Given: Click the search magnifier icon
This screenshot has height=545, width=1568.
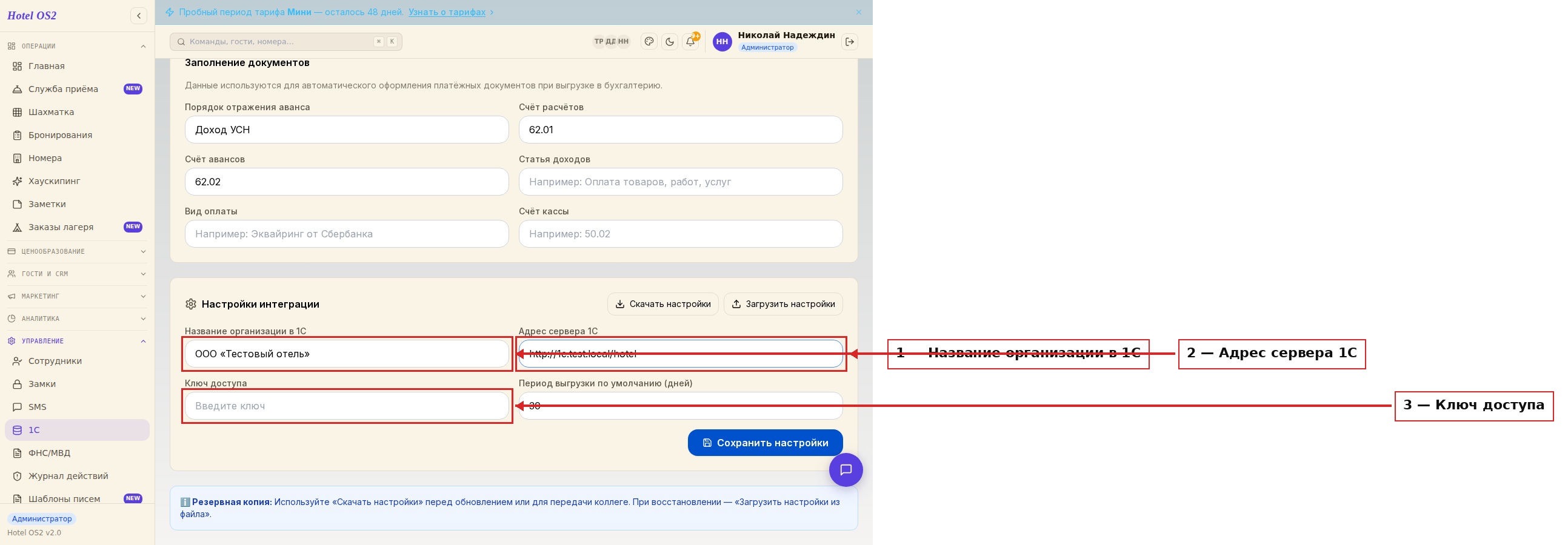Looking at the screenshot, I should pyautogui.click(x=181, y=42).
